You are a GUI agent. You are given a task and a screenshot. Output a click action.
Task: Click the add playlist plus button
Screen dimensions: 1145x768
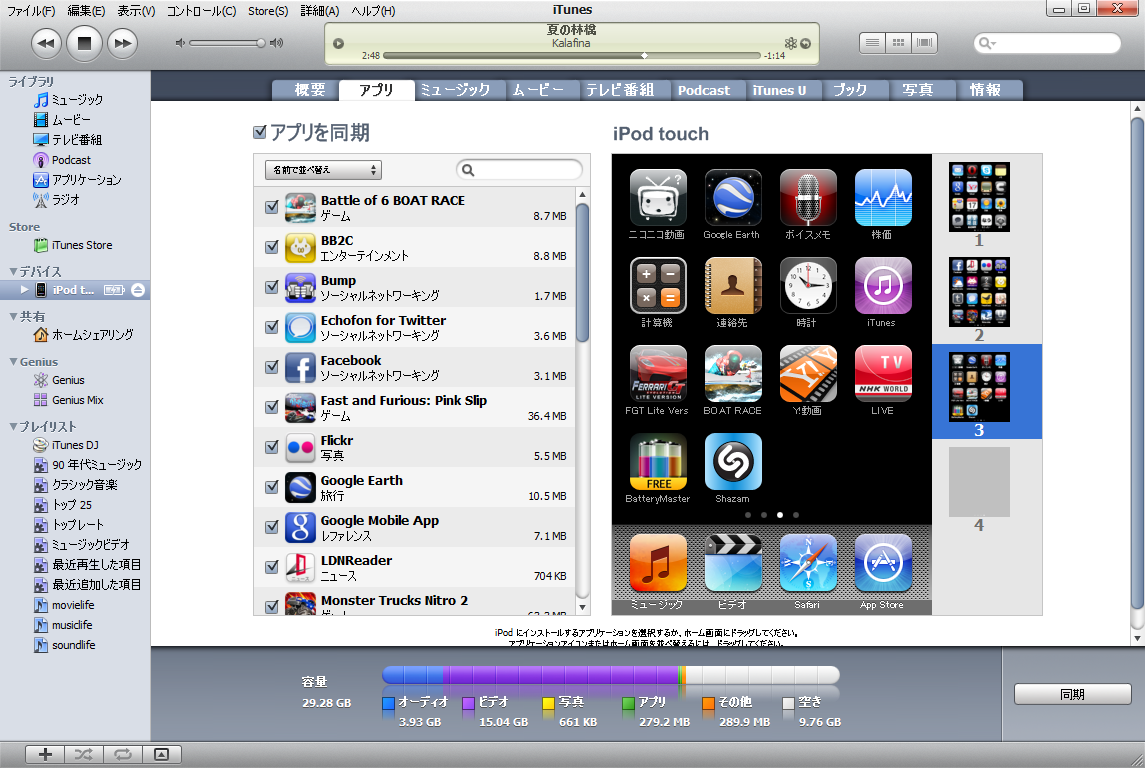[45, 754]
